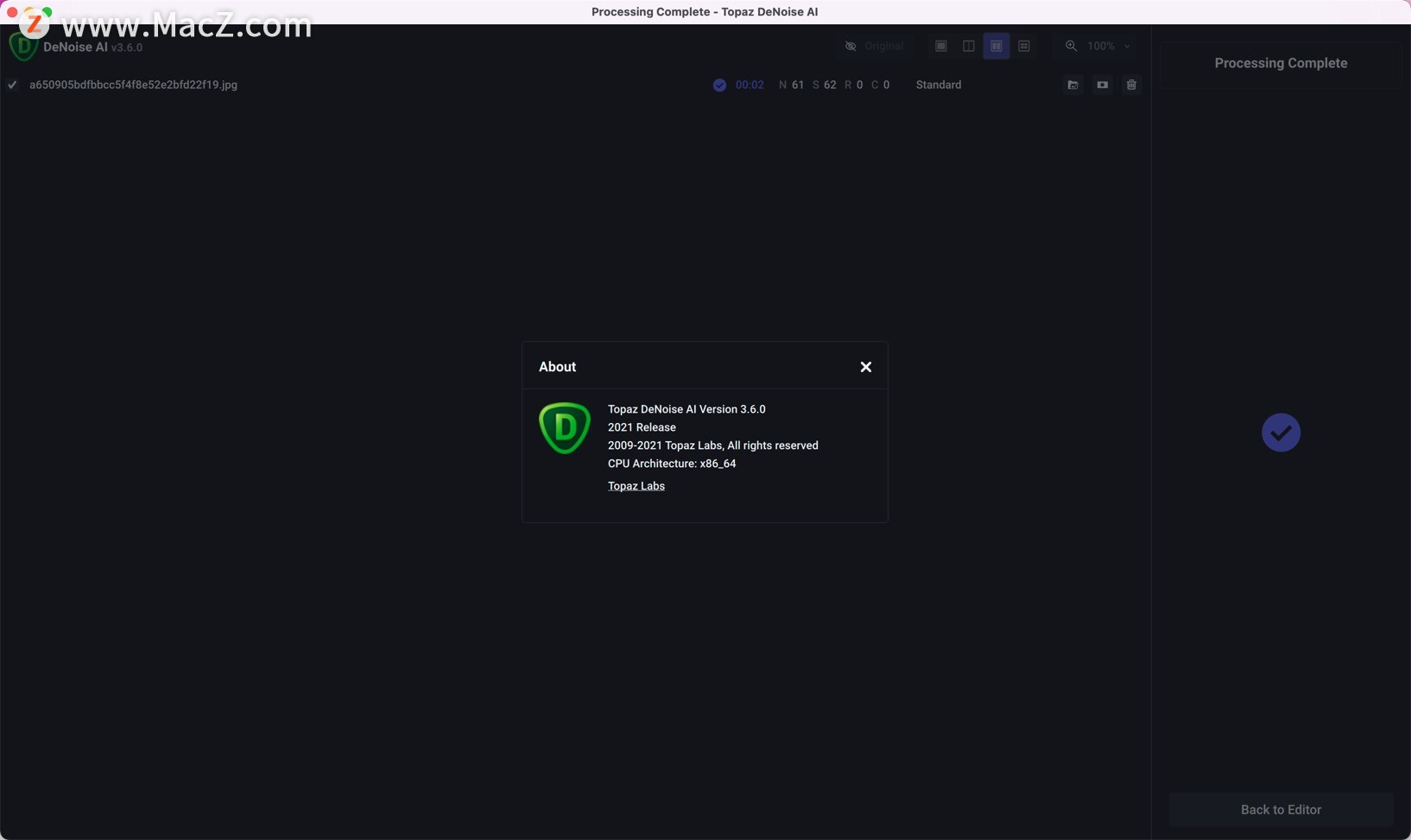Open output folder for the image
This screenshot has height=840, width=1411.
coord(1073,85)
